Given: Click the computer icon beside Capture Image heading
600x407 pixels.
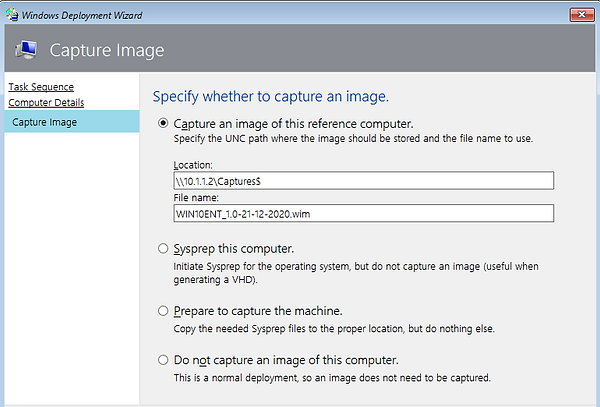Looking at the screenshot, I should click(26, 50).
